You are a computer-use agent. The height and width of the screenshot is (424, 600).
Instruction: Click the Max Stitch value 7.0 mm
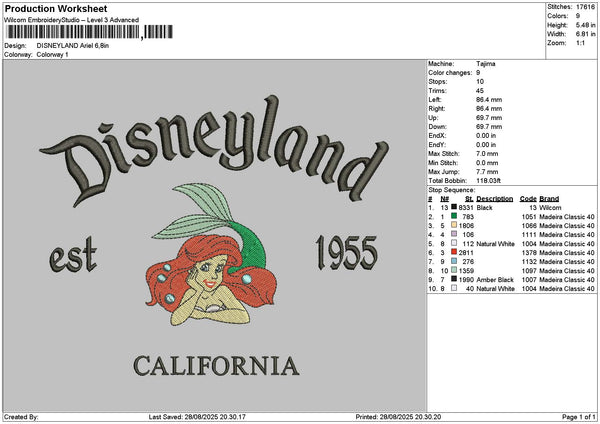[487, 153]
